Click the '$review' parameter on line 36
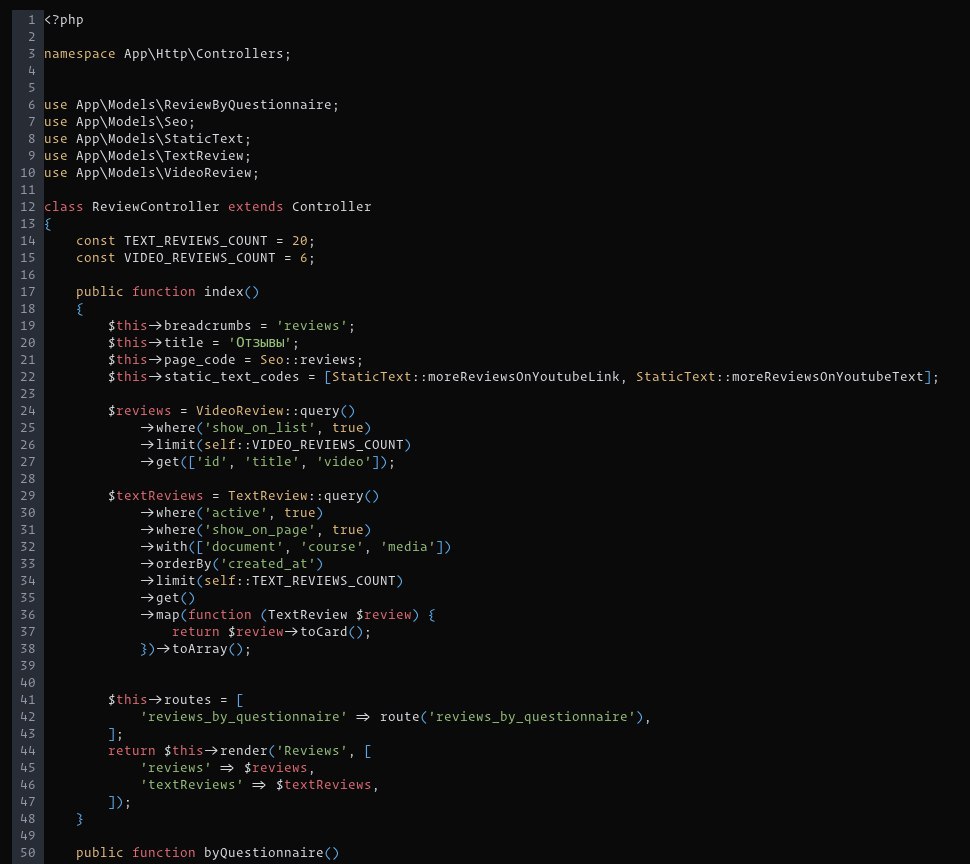Viewport: 970px width, 864px height. [x=384, y=615]
